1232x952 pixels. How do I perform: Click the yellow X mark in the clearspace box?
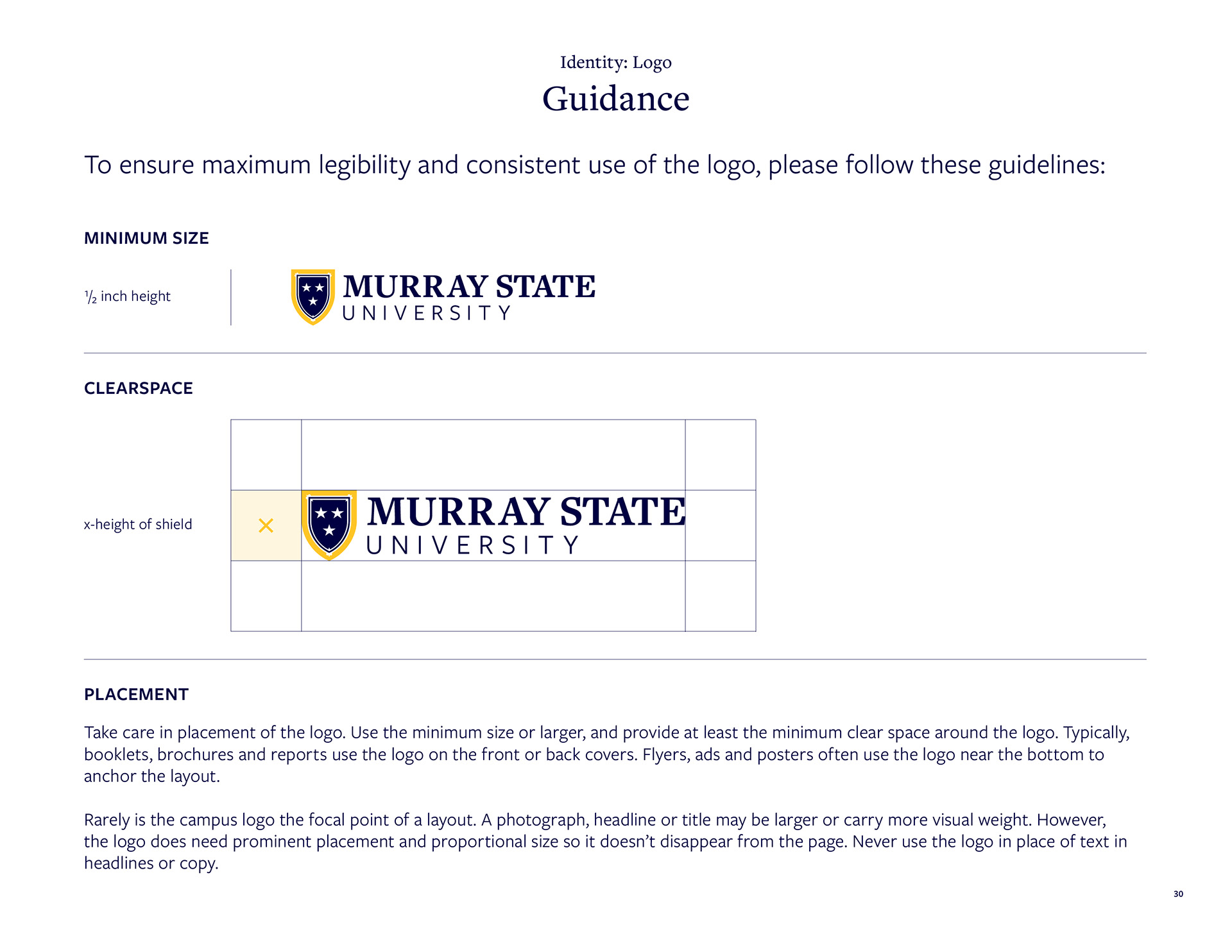(266, 525)
